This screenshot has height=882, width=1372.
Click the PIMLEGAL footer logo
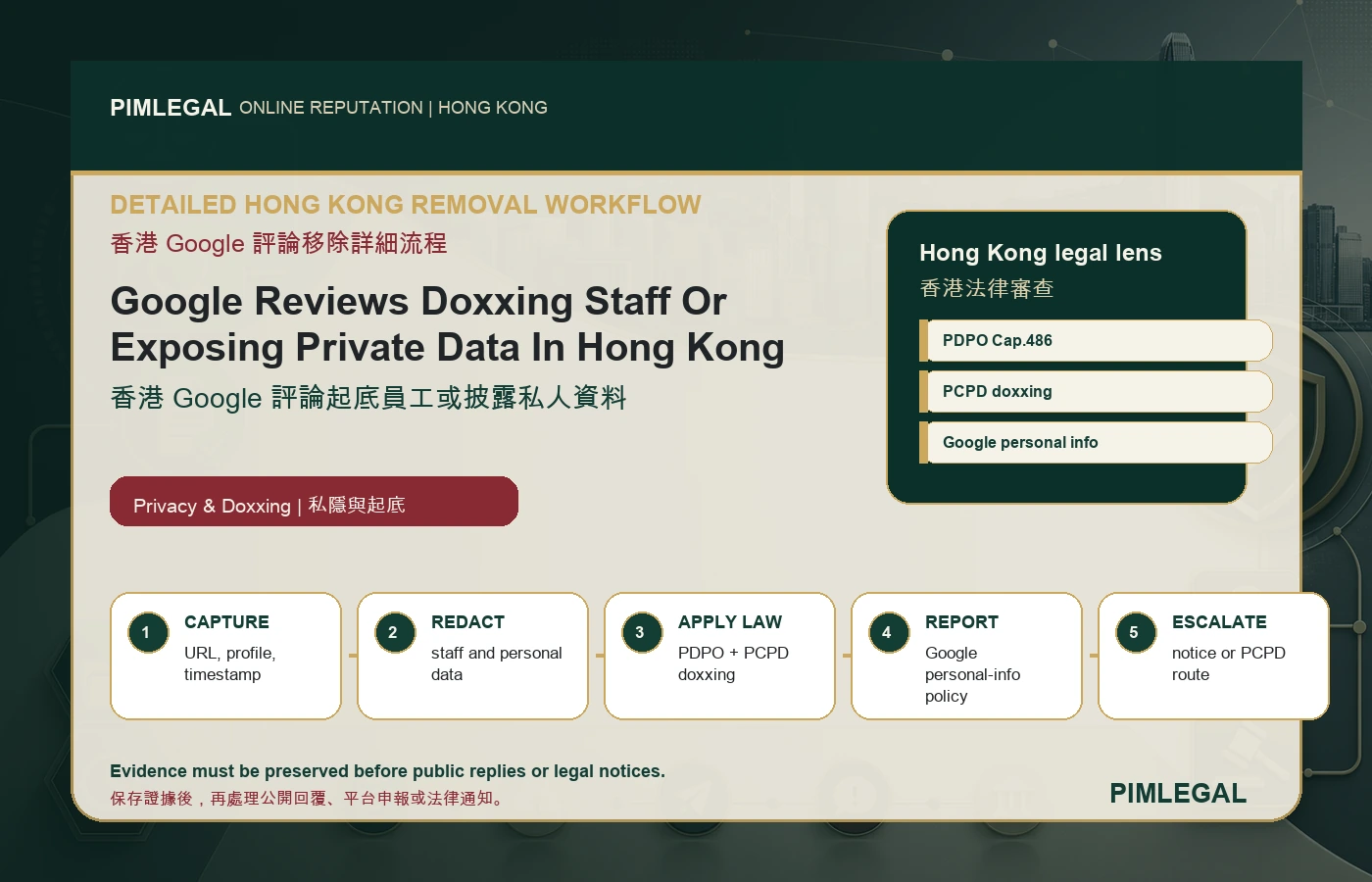tap(1178, 793)
